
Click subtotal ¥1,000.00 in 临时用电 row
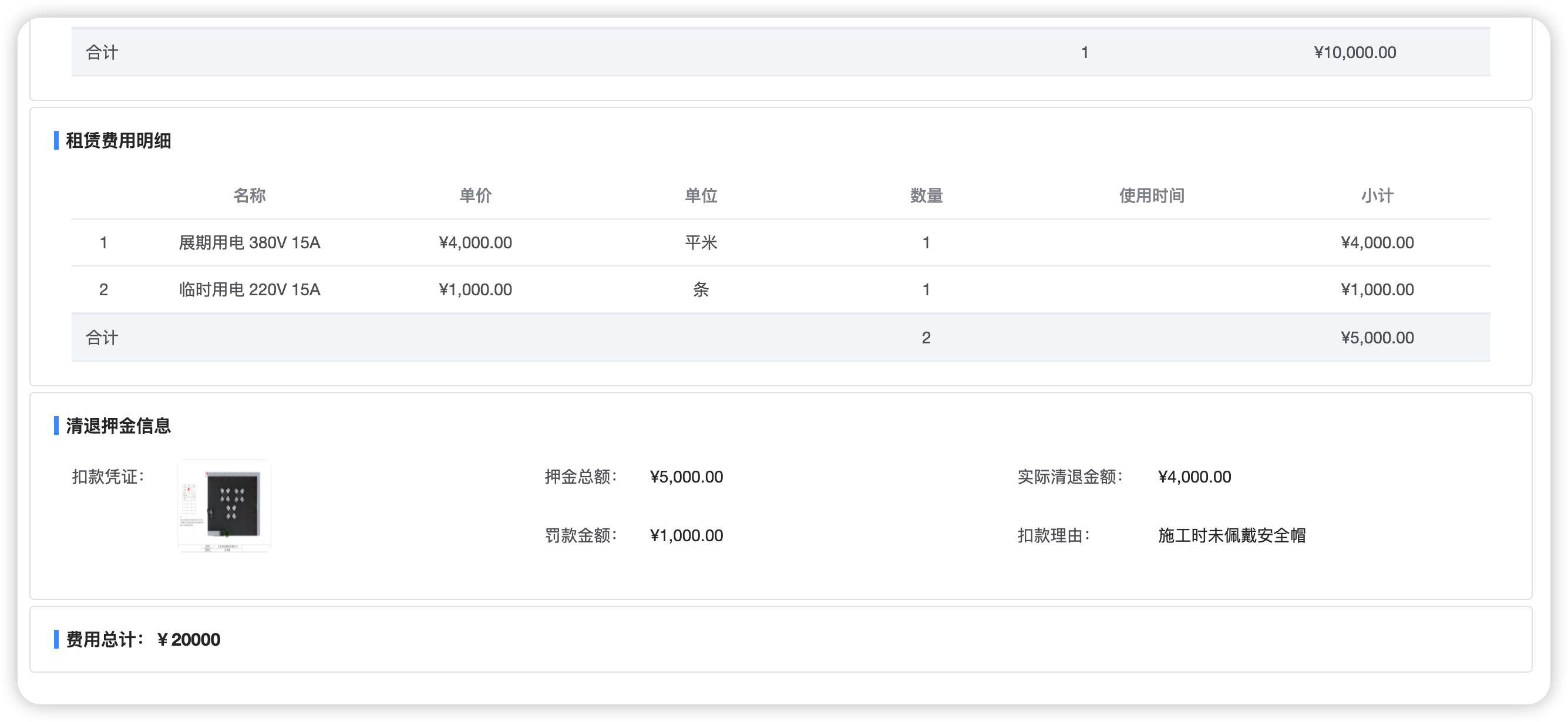pyautogui.click(x=1378, y=289)
